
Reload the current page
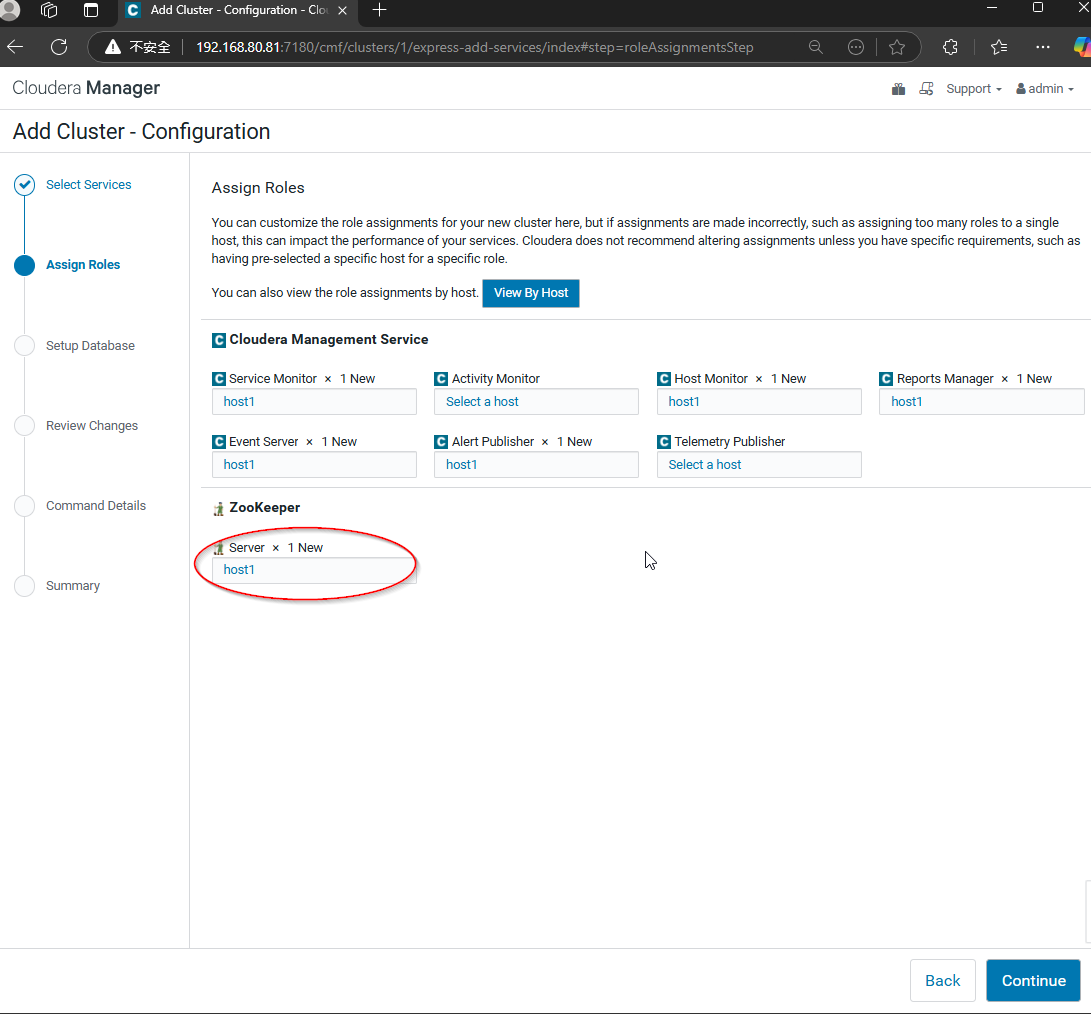tap(59, 47)
